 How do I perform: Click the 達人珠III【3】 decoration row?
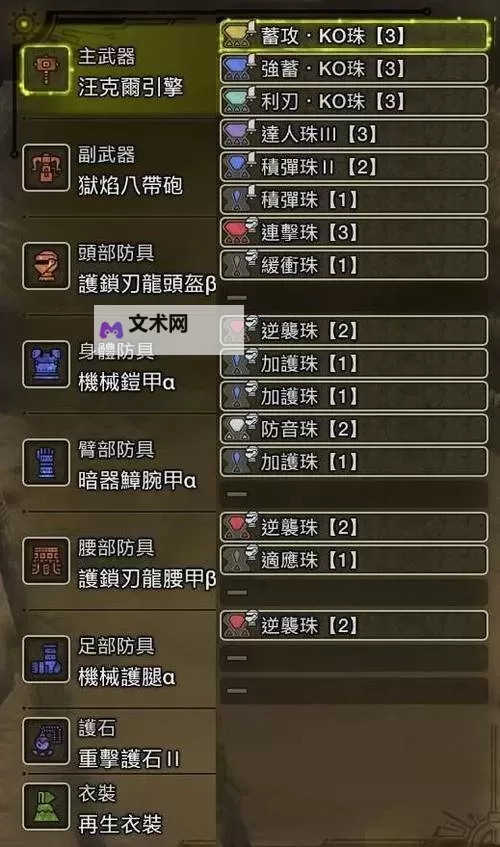click(x=354, y=134)
